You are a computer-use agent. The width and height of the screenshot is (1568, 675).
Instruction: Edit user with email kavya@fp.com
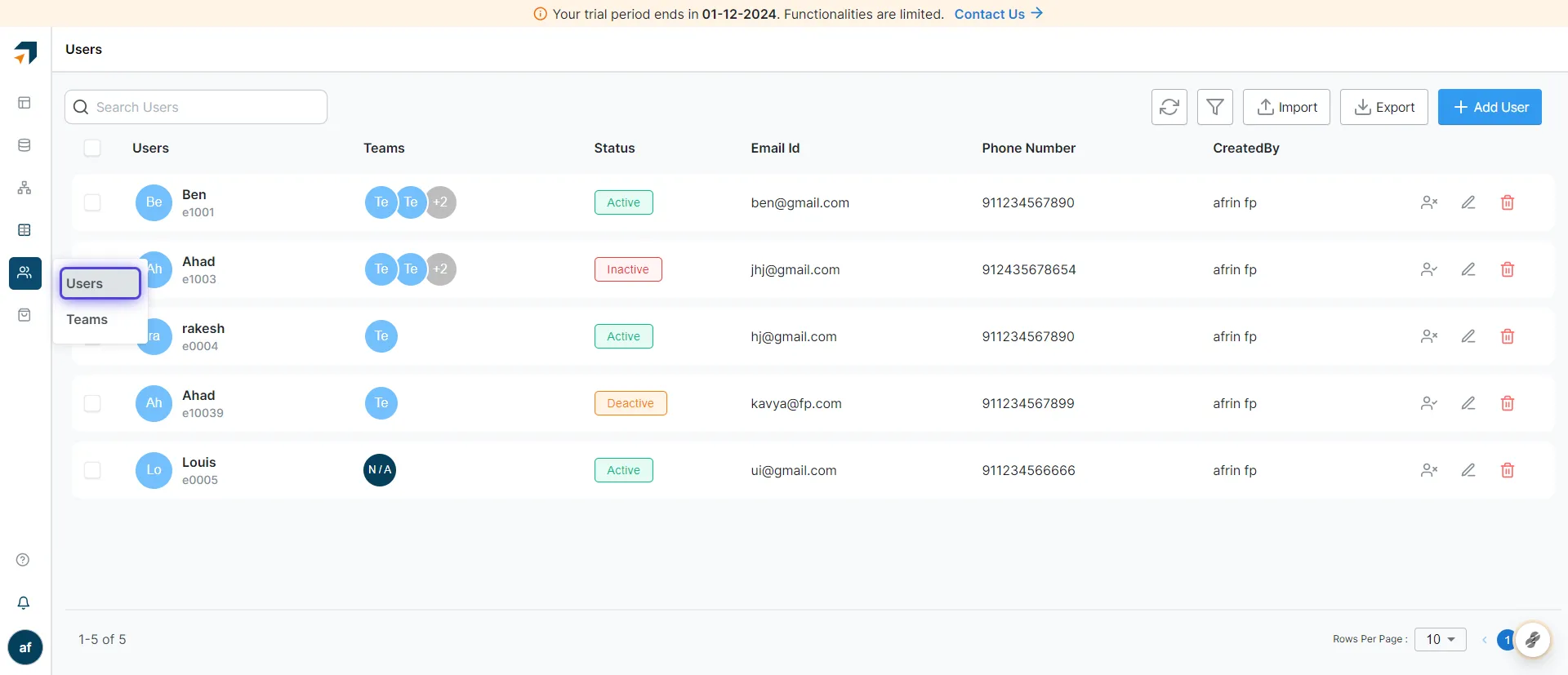click(1468, 403)
